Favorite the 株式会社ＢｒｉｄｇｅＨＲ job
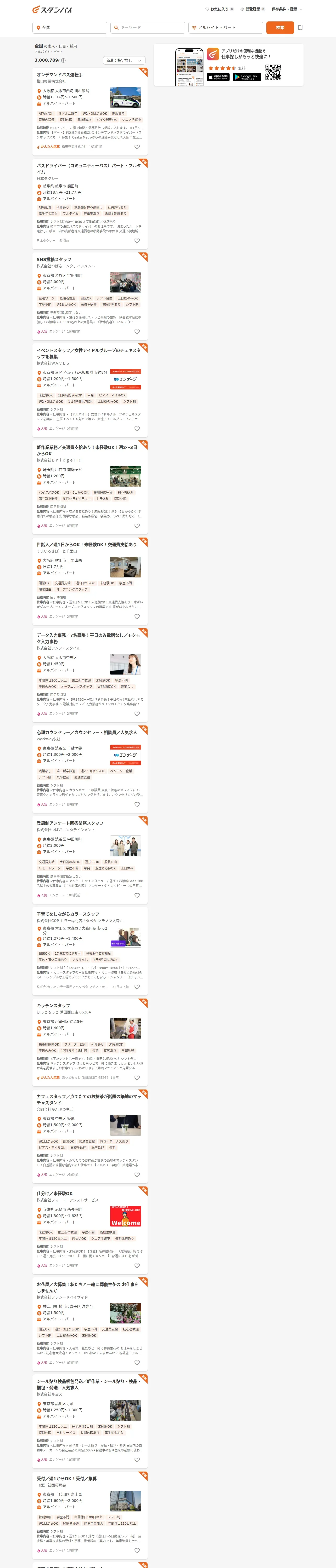 137,526
